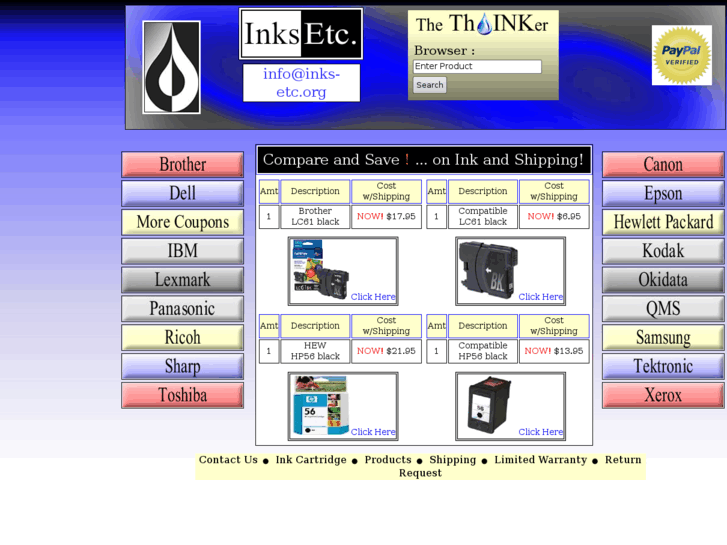Select the Compatible HP56 black description
The height and width of the screenshot is (545, 727).
pyautogui.click(x=483, y=351)
